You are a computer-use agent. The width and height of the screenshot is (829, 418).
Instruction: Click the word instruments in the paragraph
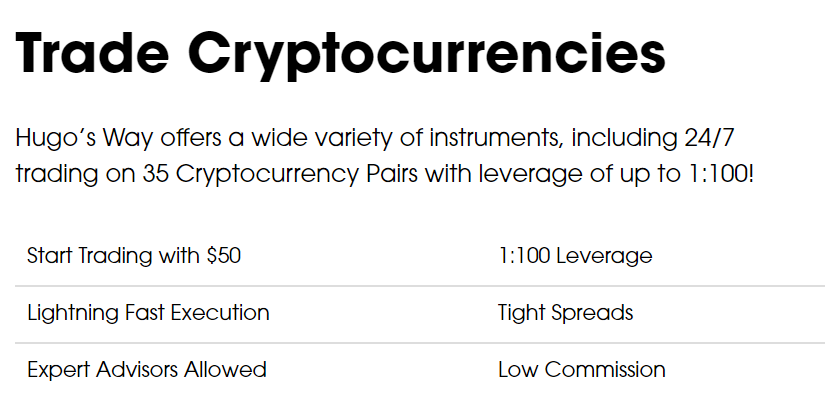pos(496,137)
